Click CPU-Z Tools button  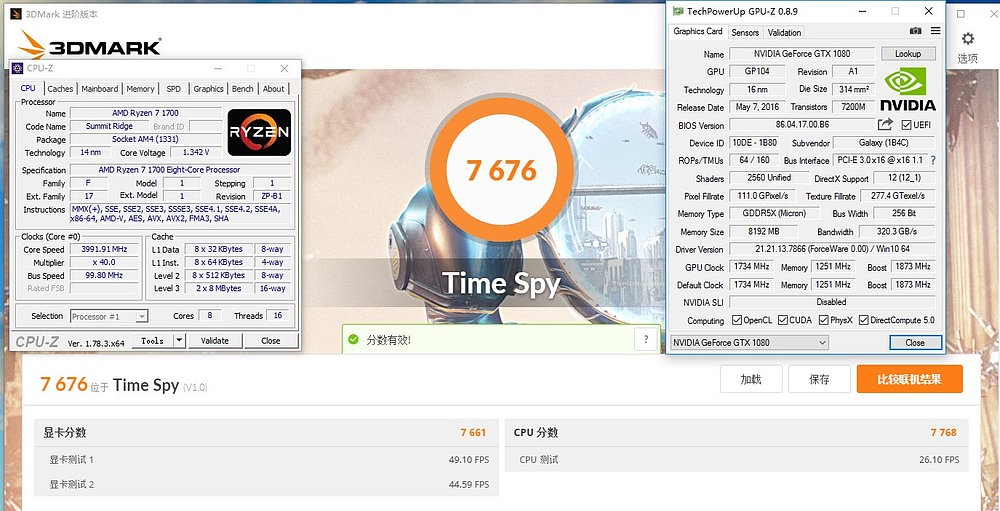152,341
